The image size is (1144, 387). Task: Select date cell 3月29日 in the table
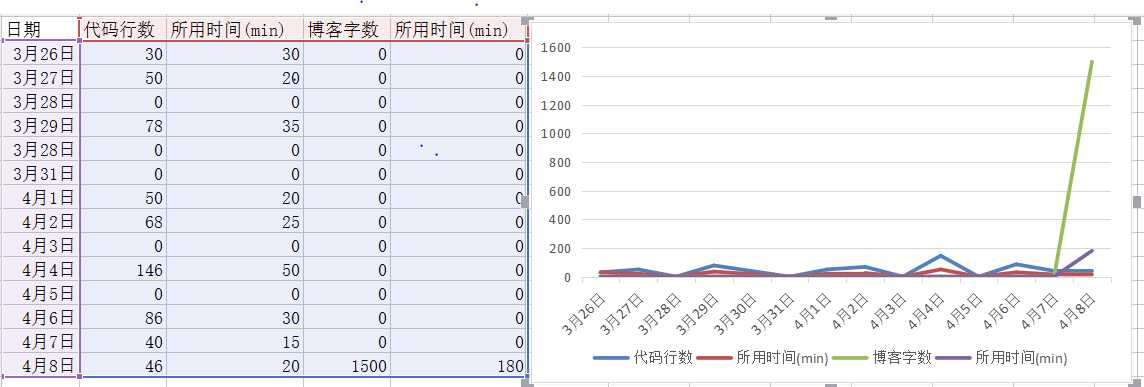pyautogui.click(x=40, y=126)
